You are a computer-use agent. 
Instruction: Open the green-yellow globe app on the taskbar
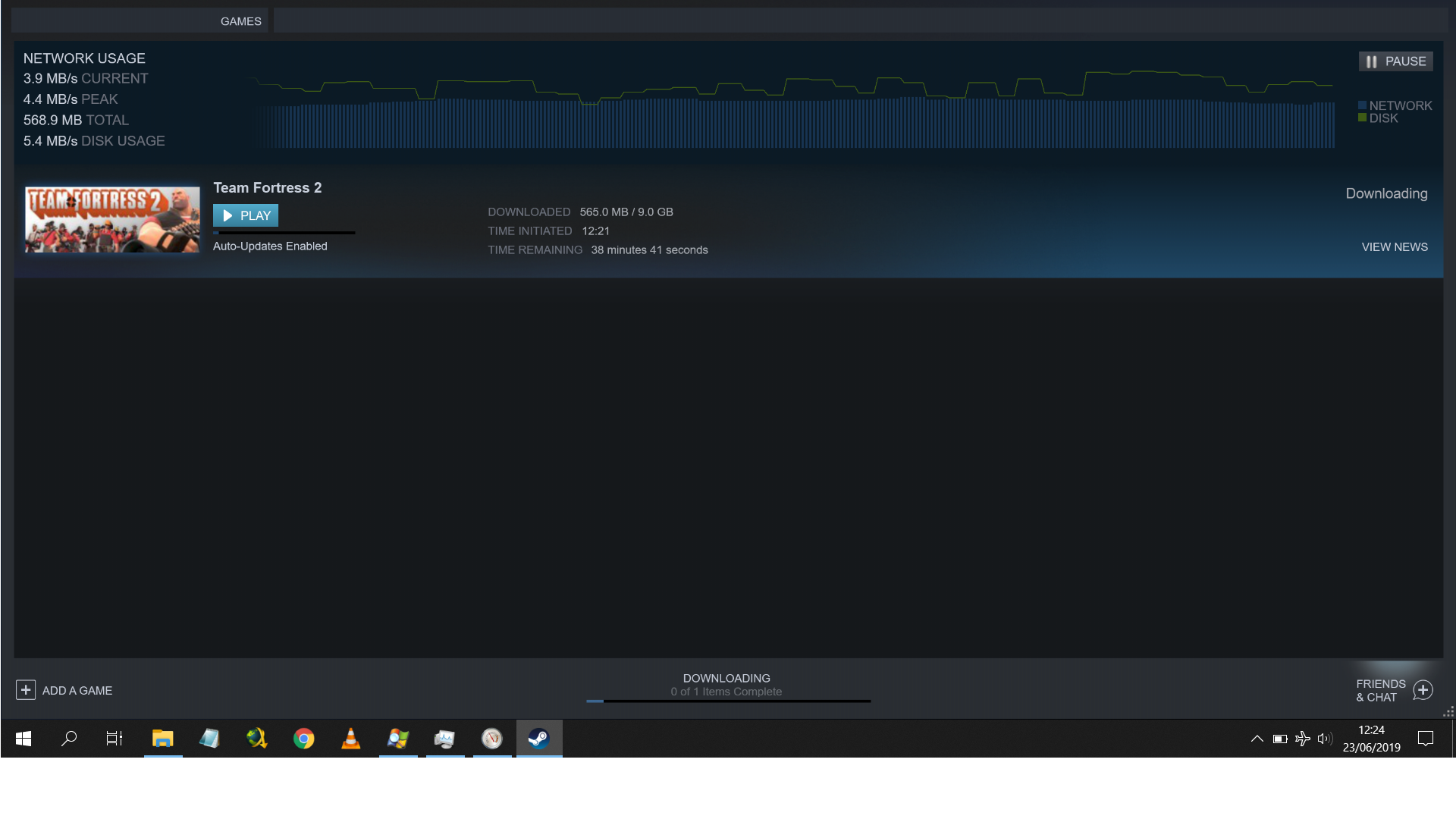tap(257, 739)
